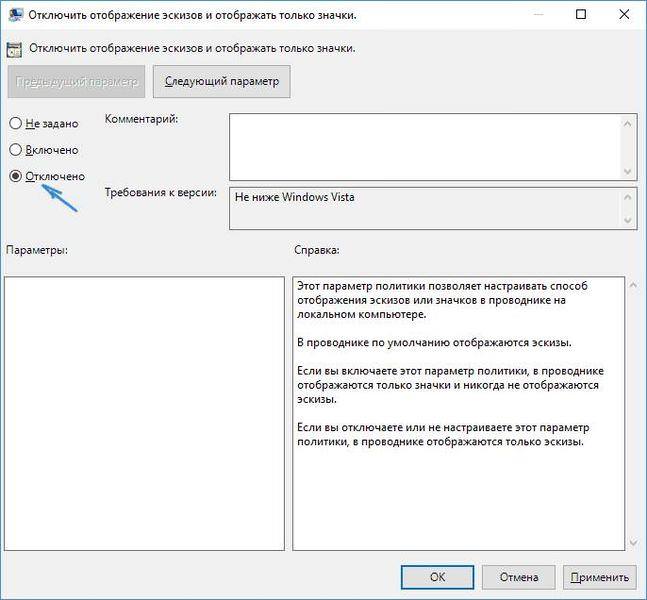The image size is (647, 600).
Task: Click the 'Параметры:' label
Action: coord(37,250)
